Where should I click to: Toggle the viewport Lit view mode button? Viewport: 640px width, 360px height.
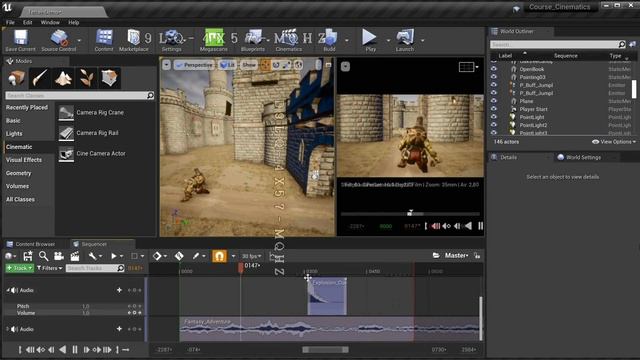pos(227,65)
